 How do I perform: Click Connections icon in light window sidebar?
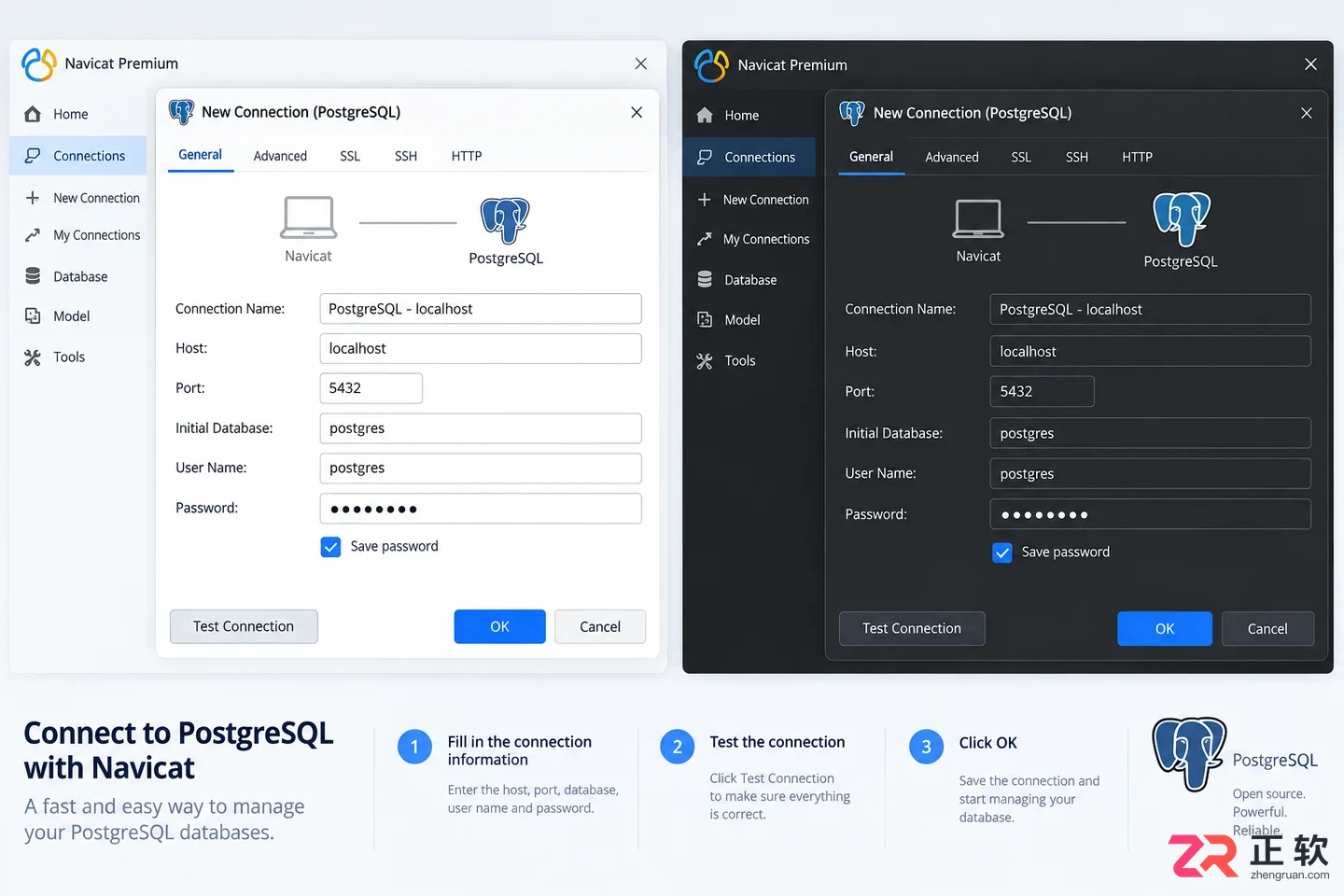pos(33,156)
